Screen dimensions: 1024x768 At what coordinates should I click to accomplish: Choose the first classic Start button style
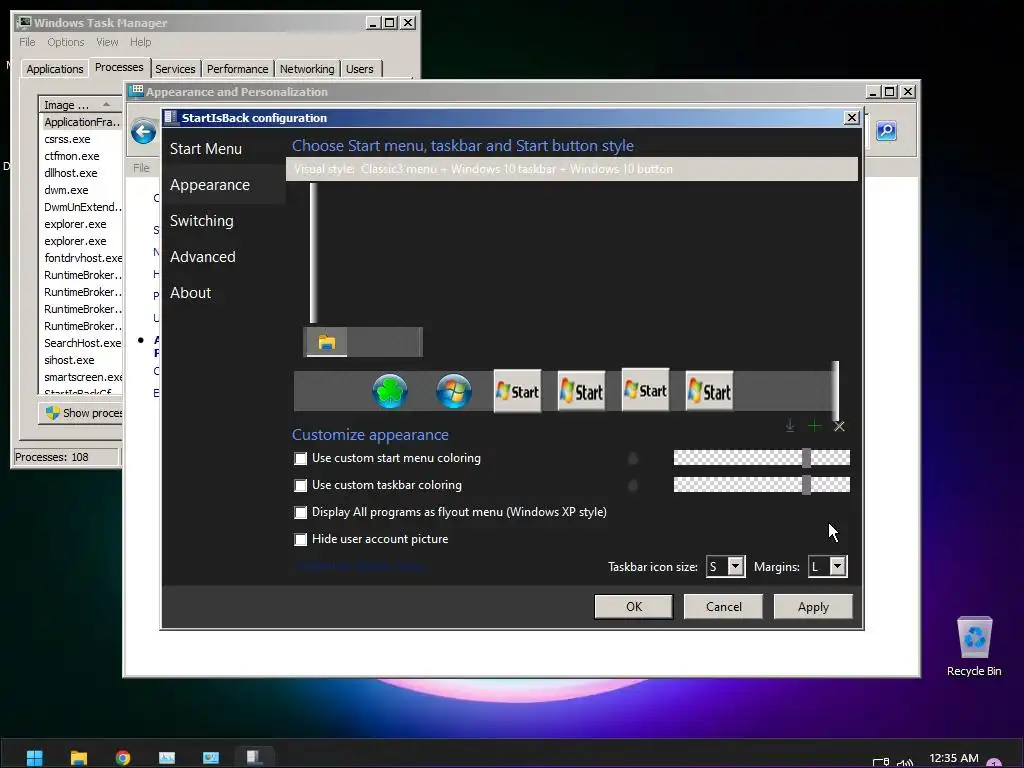click(x=517, y=391)
